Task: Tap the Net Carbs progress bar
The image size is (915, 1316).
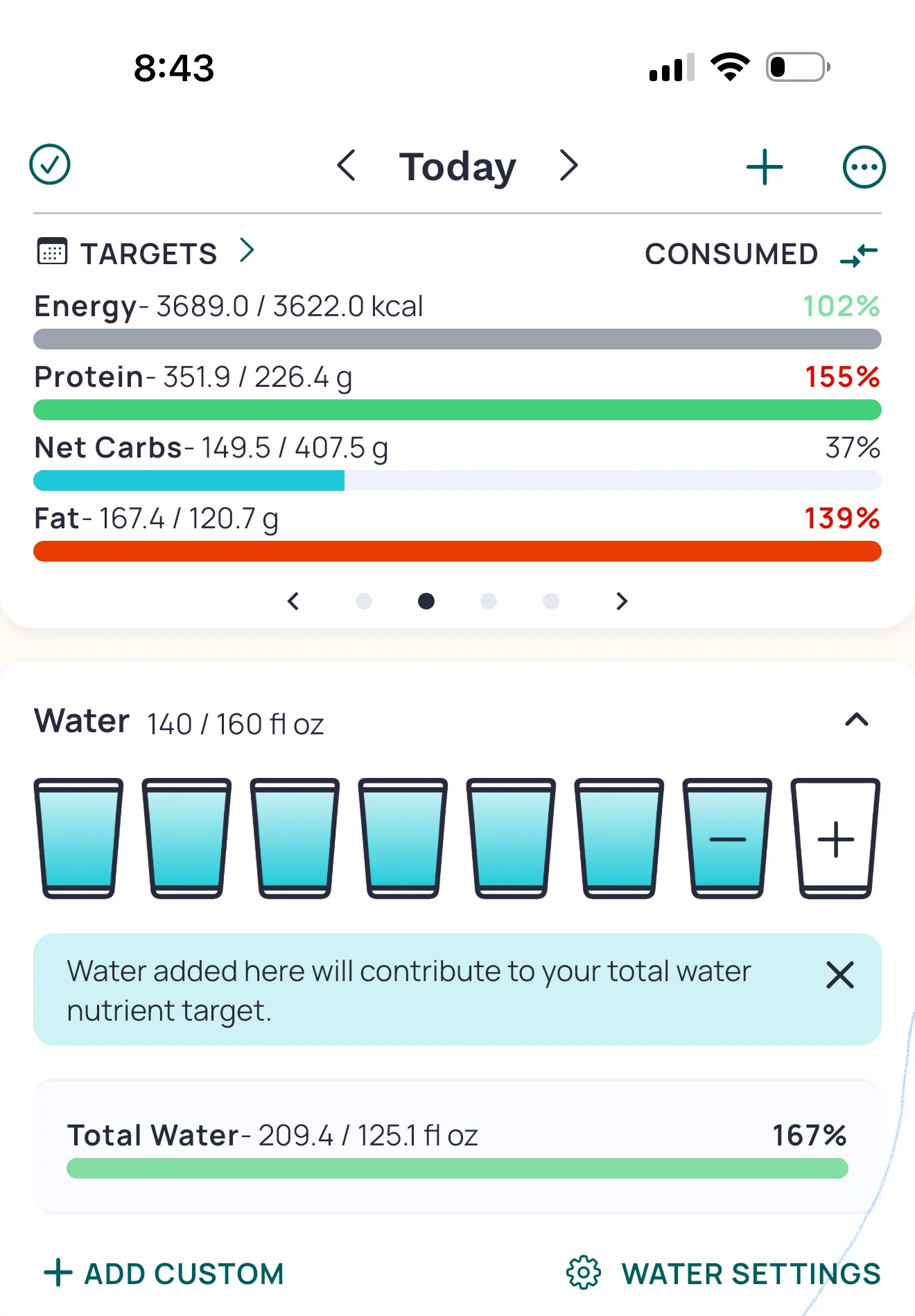Action: (x=458, y=480)
